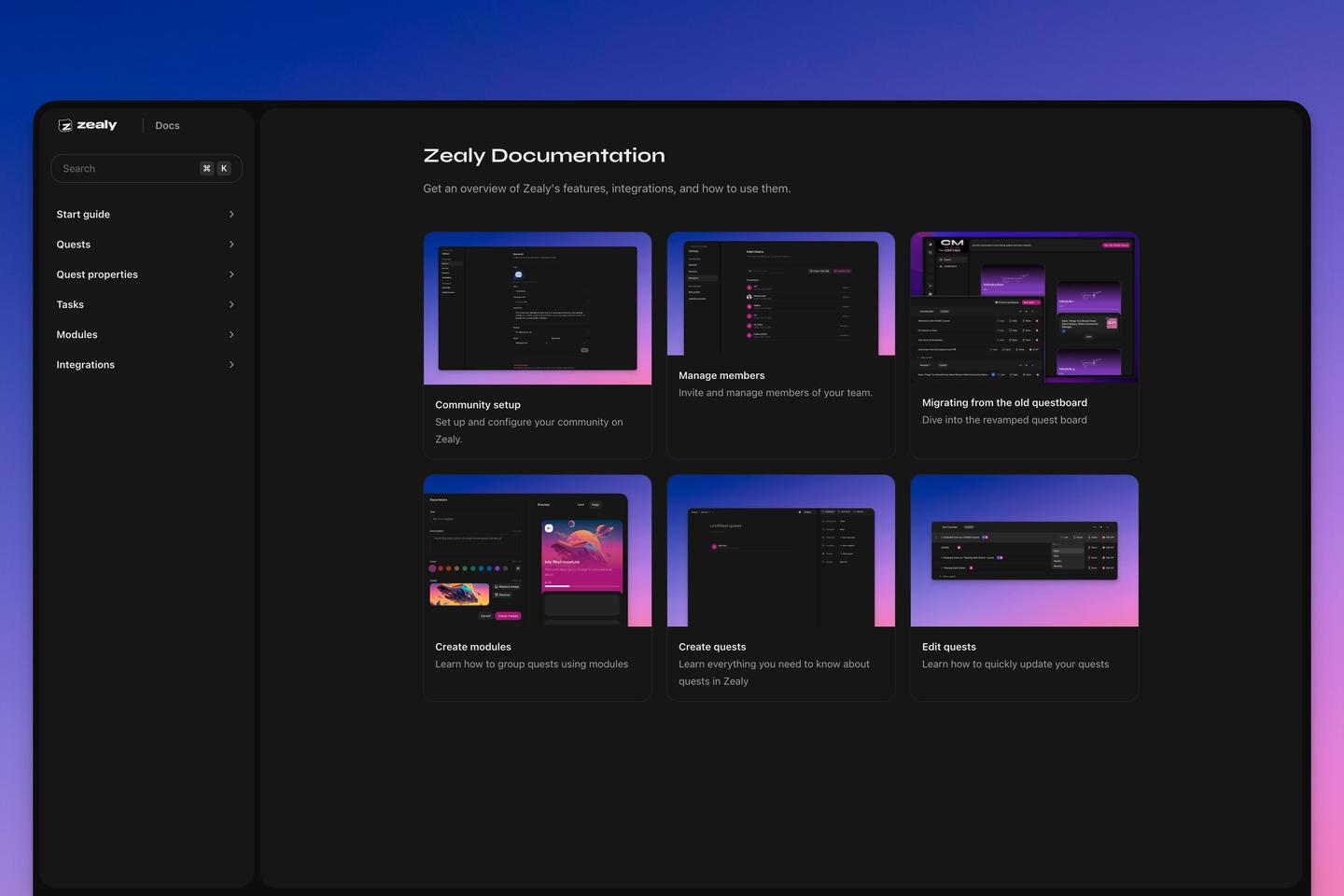Open Quest properties in sidebar
Screen dimensions: 1344x896
tap(97, 274)
